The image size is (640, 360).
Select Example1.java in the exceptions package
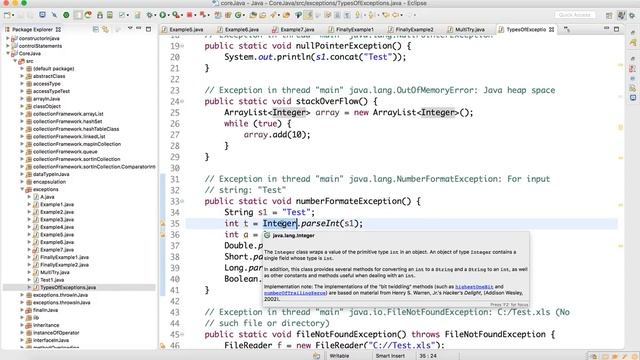click(57, 204)
